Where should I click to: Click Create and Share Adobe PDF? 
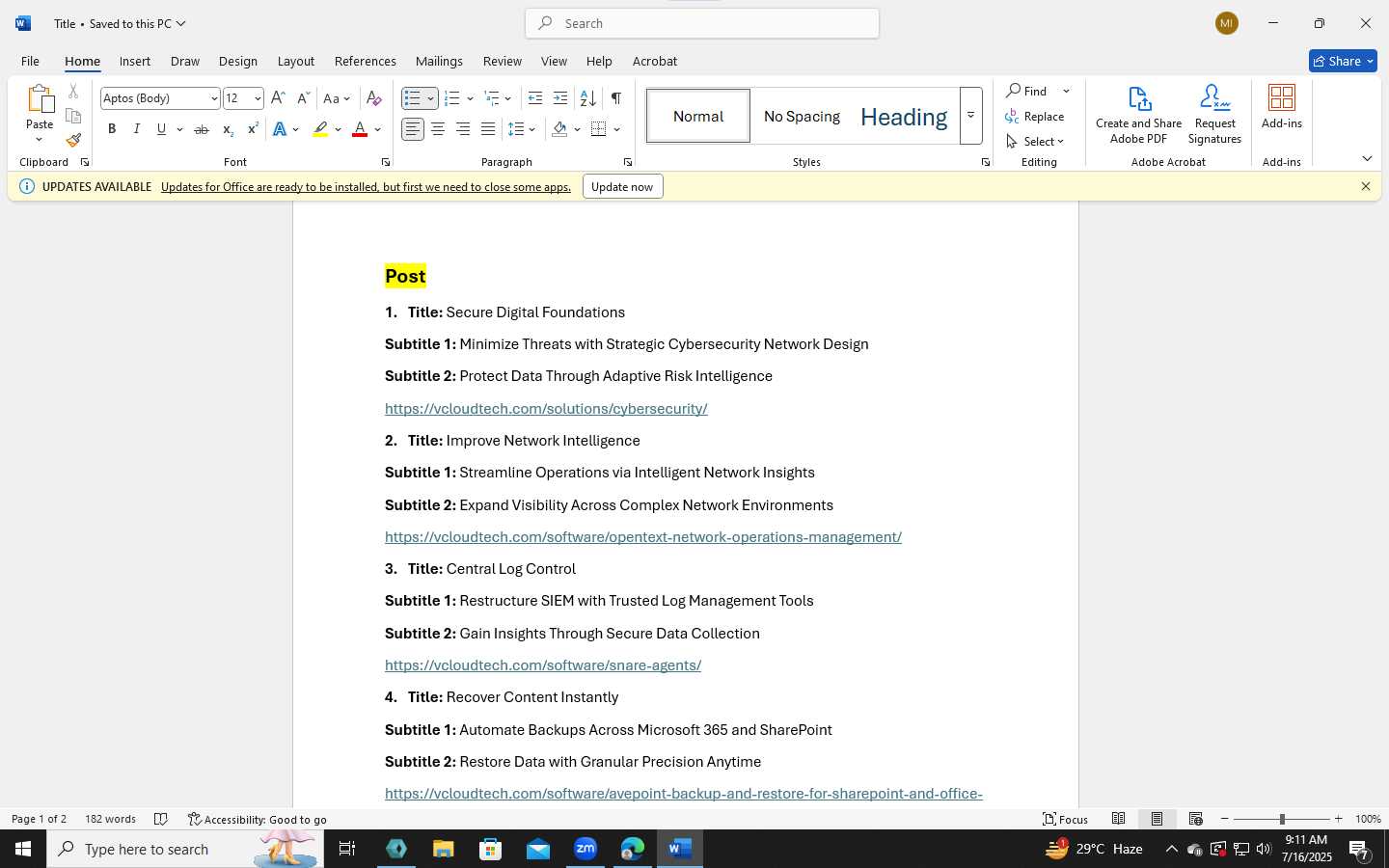[x=1138, y=114]
